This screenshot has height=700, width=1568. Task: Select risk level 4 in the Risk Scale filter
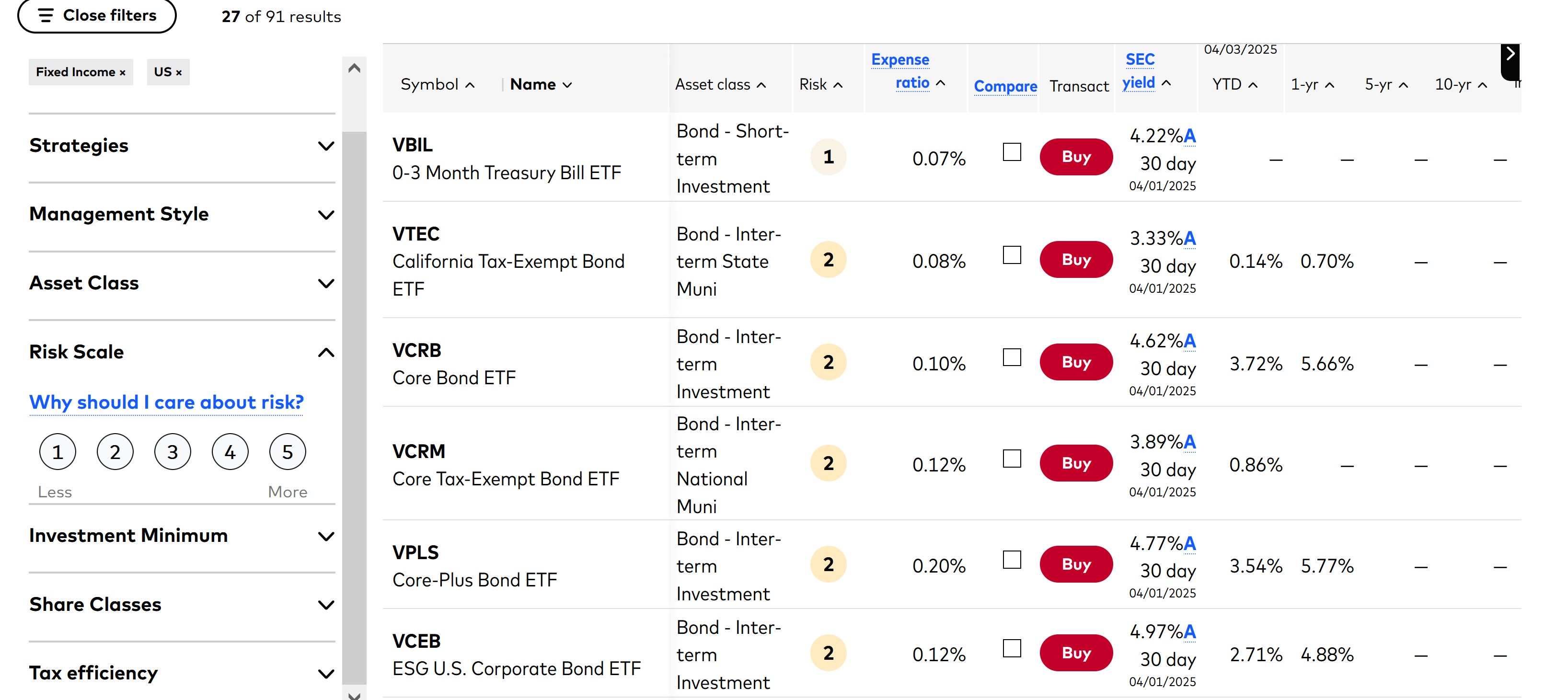(230, 452)
